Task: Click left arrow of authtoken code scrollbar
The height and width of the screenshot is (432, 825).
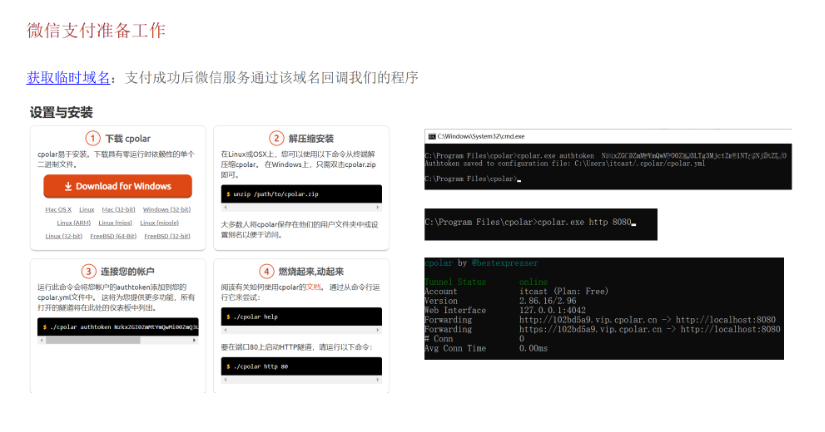Action: tap(41, 340)
